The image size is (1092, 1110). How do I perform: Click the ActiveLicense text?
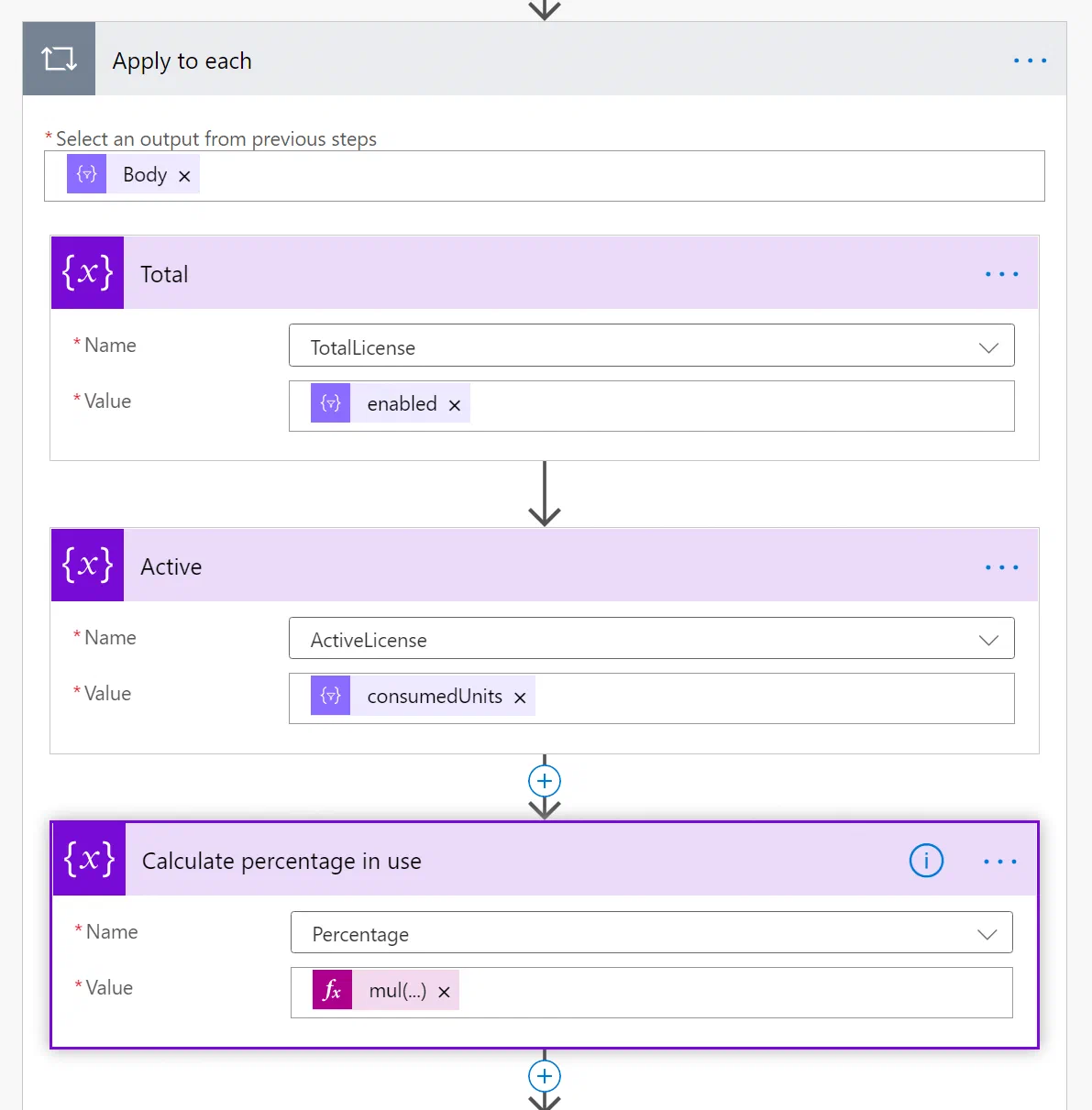(x=369, y=641)
